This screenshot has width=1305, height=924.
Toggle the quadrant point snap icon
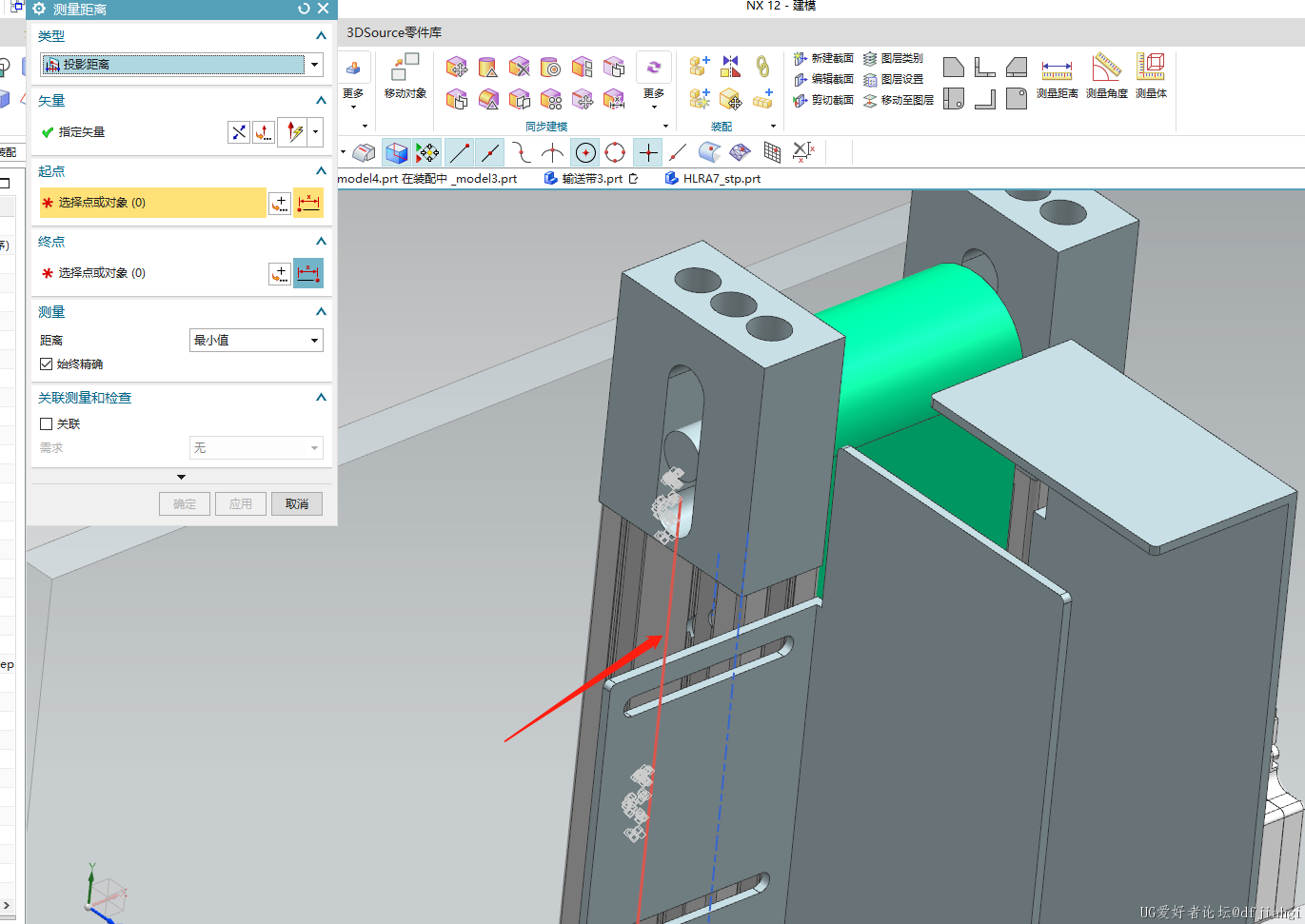(616, 152)
